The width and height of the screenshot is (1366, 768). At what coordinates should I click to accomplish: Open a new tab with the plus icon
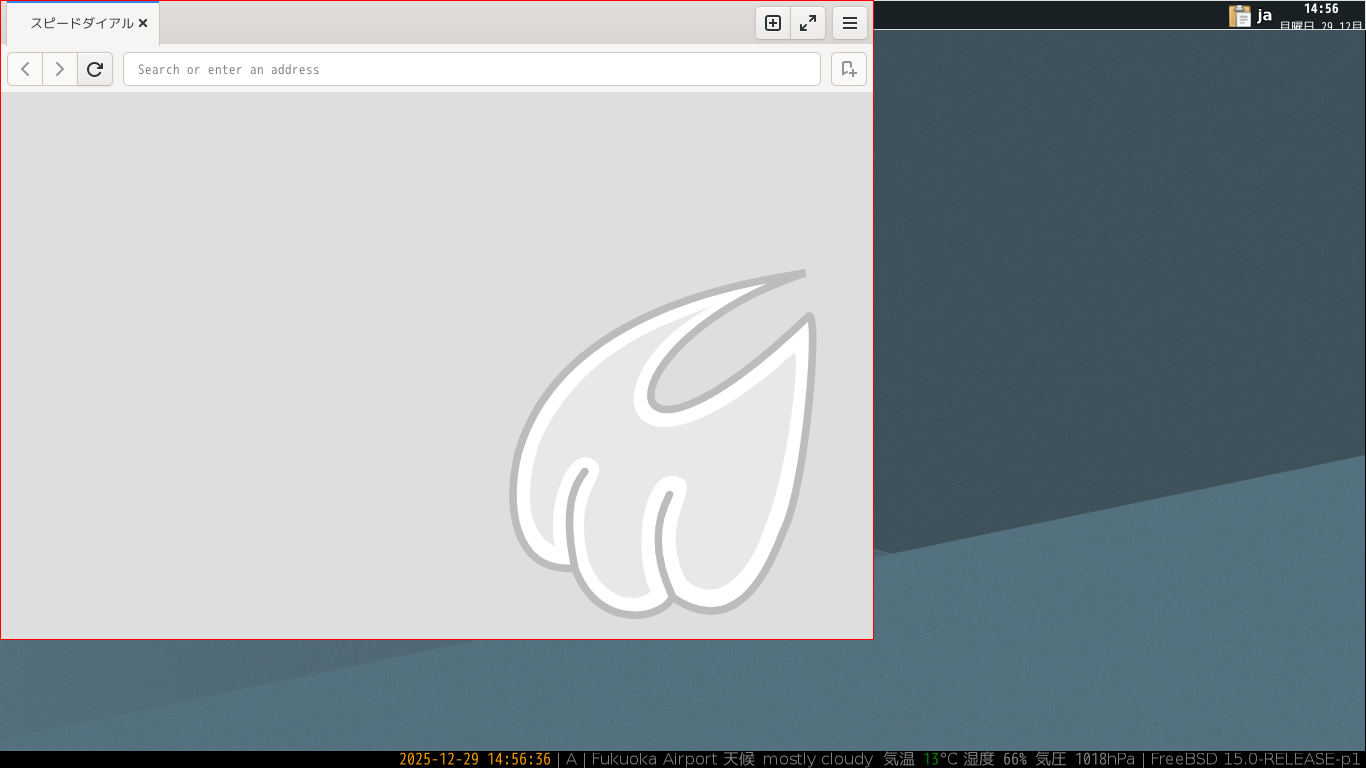coord(773,23)
